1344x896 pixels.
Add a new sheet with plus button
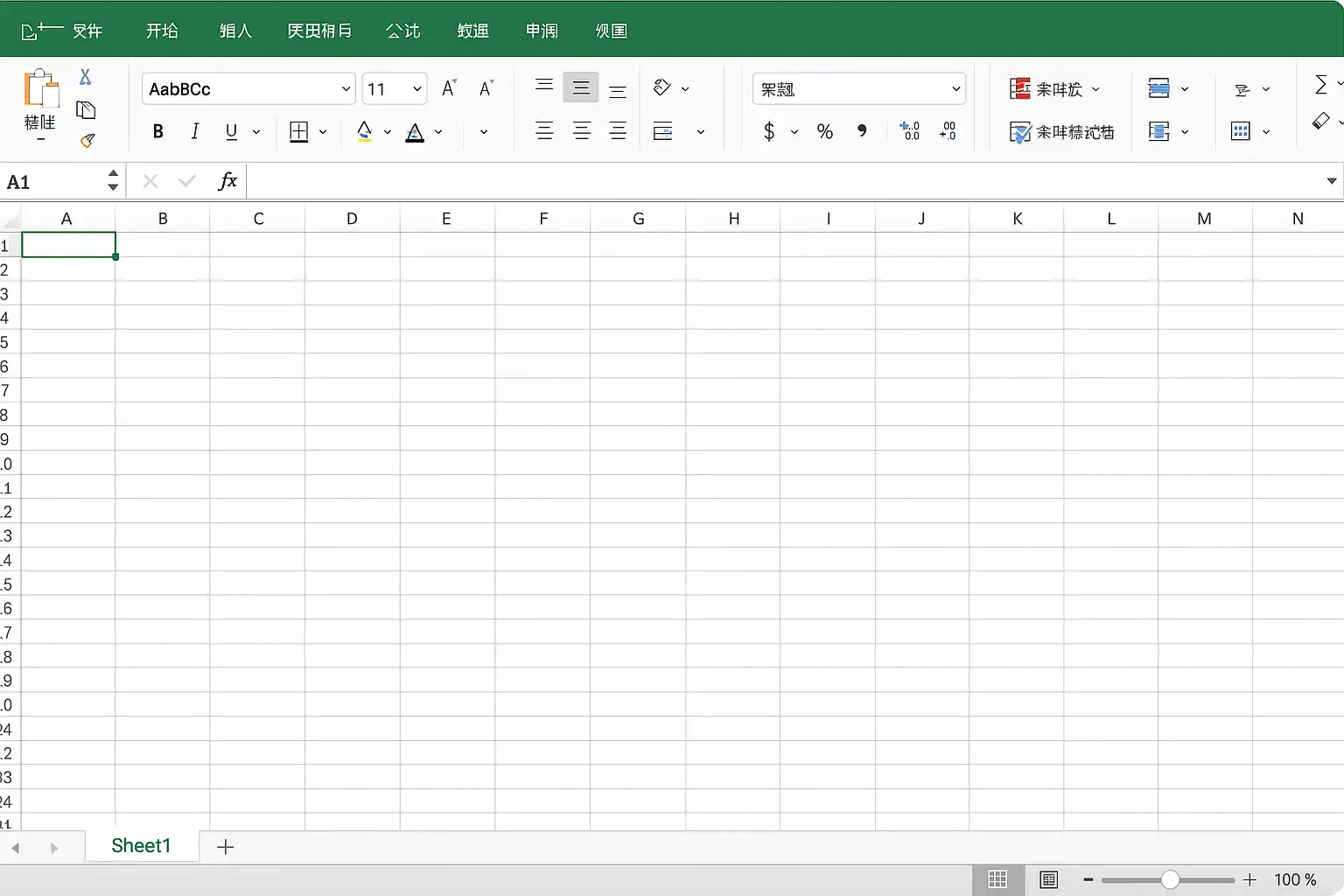[x=225, y=847]
